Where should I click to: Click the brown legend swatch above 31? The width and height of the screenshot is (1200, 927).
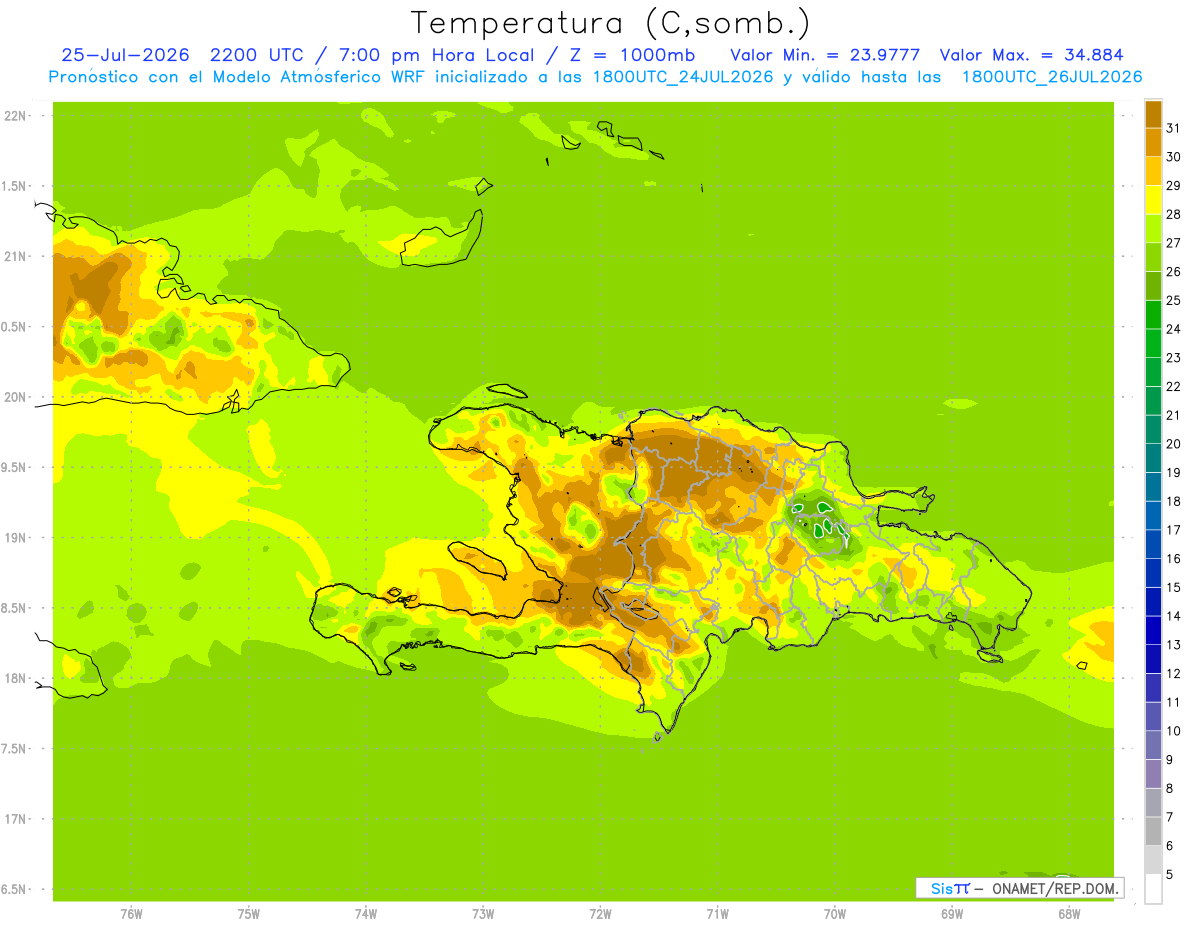(x=1153, y=114)
